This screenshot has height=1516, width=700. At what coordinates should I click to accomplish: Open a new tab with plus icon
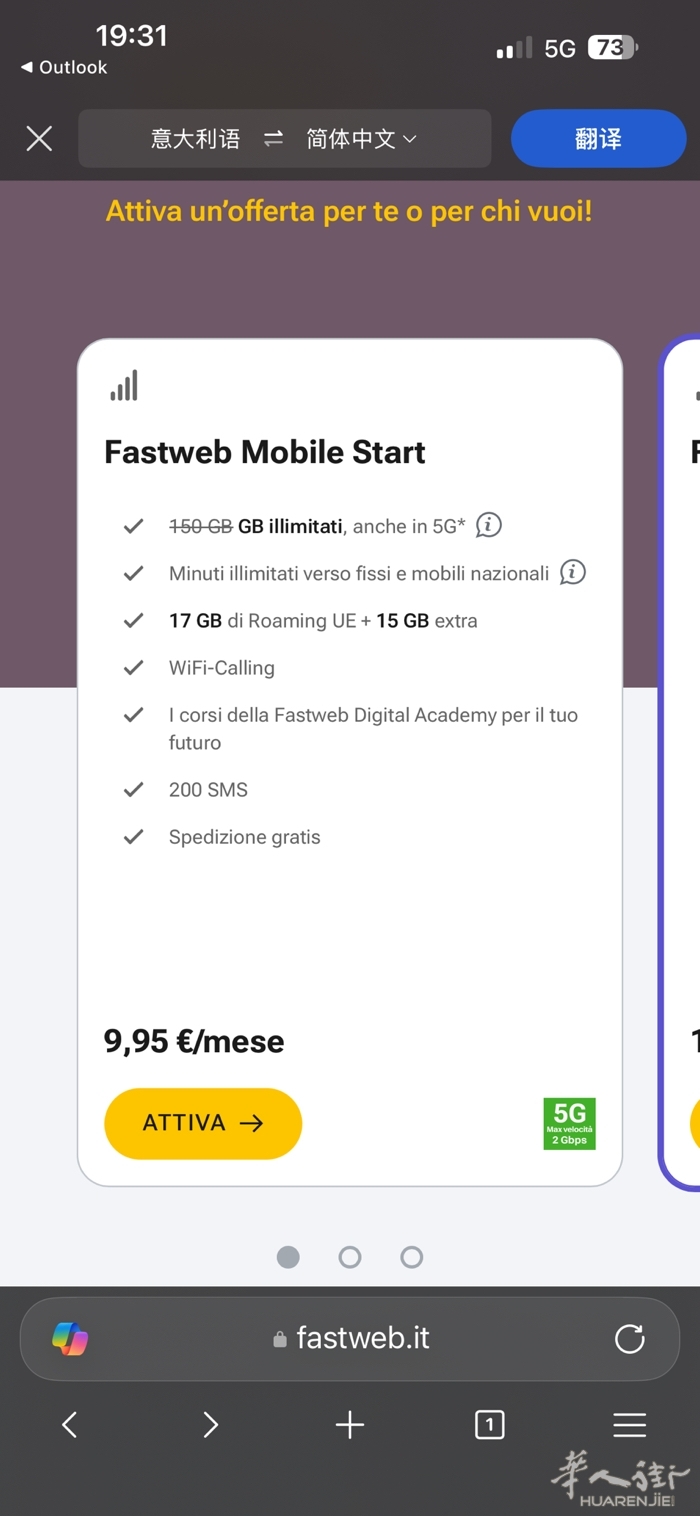(x=350, y=1425)
